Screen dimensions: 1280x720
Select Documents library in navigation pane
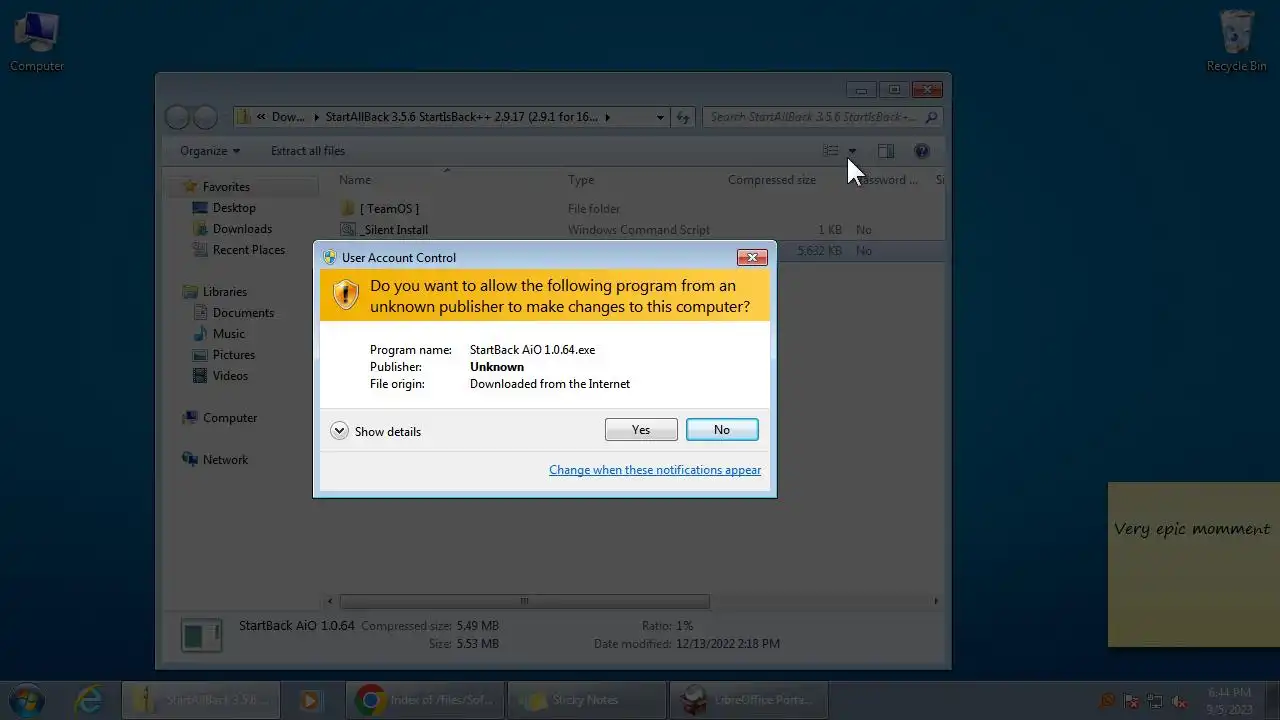243,313
